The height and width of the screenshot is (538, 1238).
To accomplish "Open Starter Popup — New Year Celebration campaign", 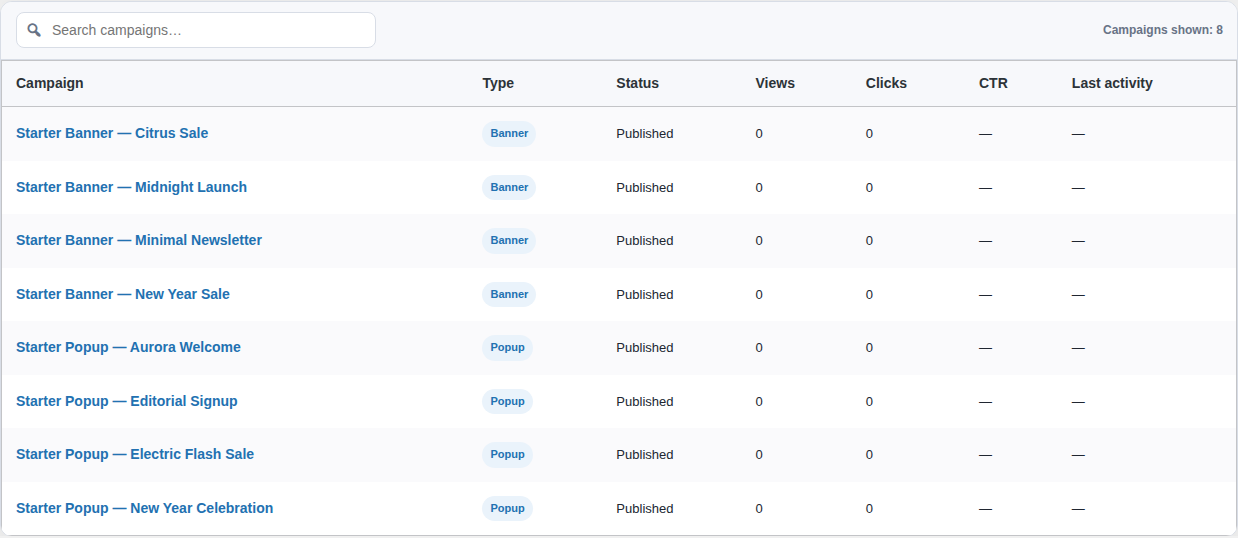I will [x=145, y=508].
